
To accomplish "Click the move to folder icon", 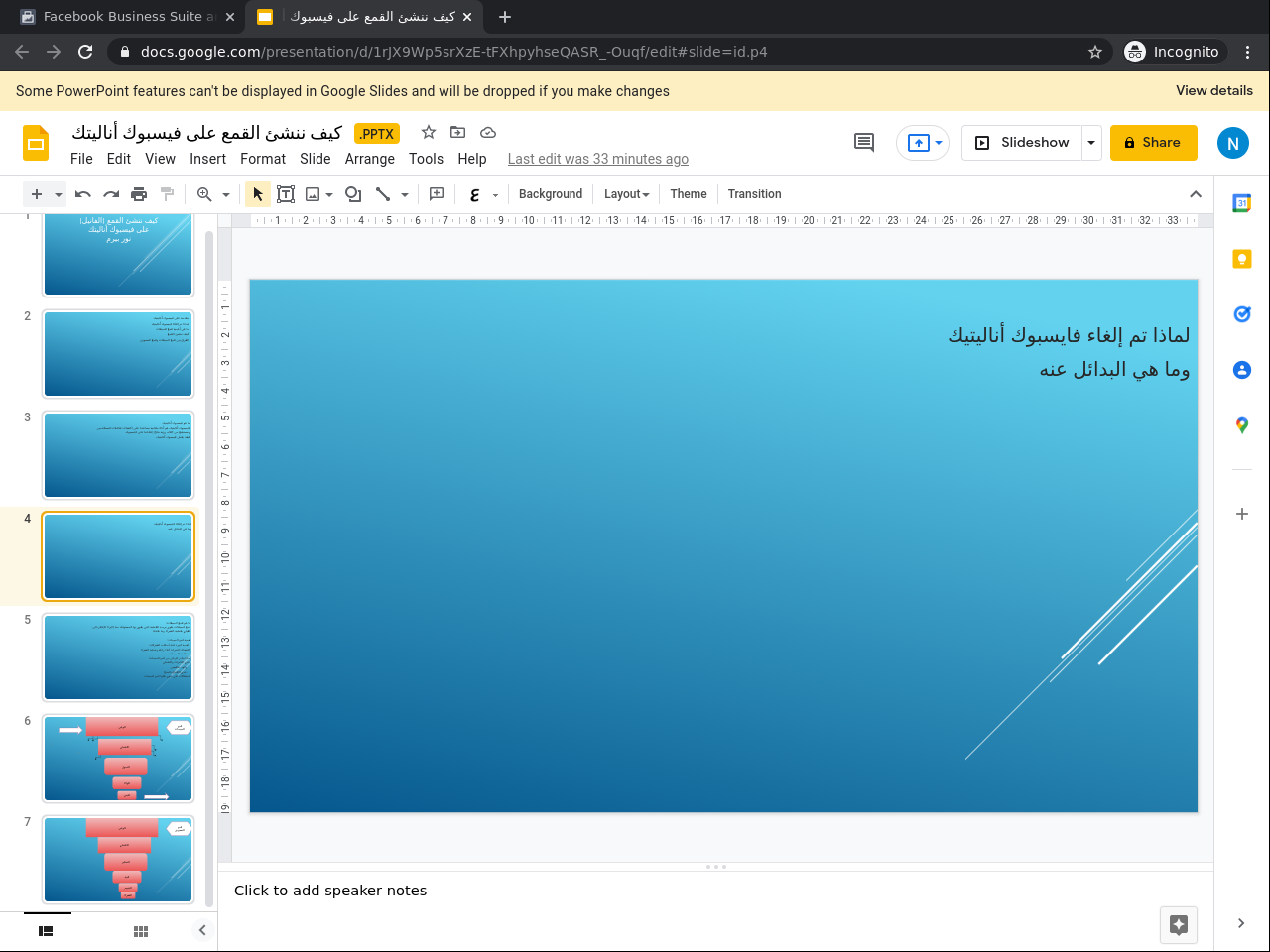I will (x=457, y=132).
